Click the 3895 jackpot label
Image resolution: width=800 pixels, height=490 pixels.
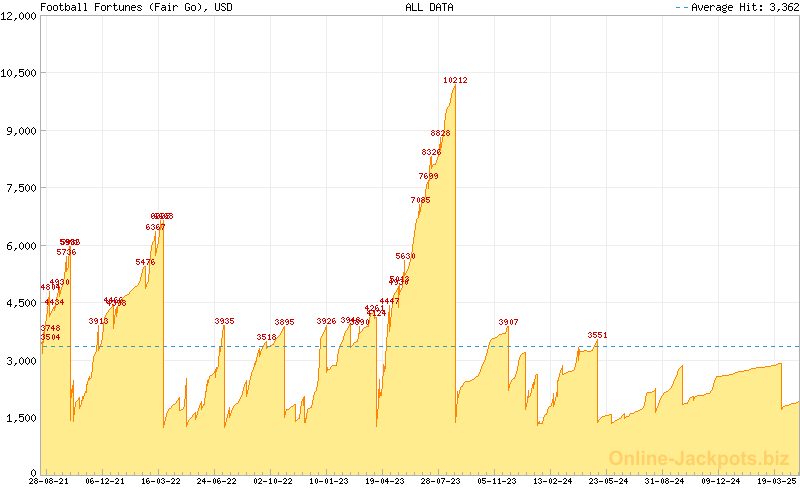pyautogui.click(x=284, y=322)
